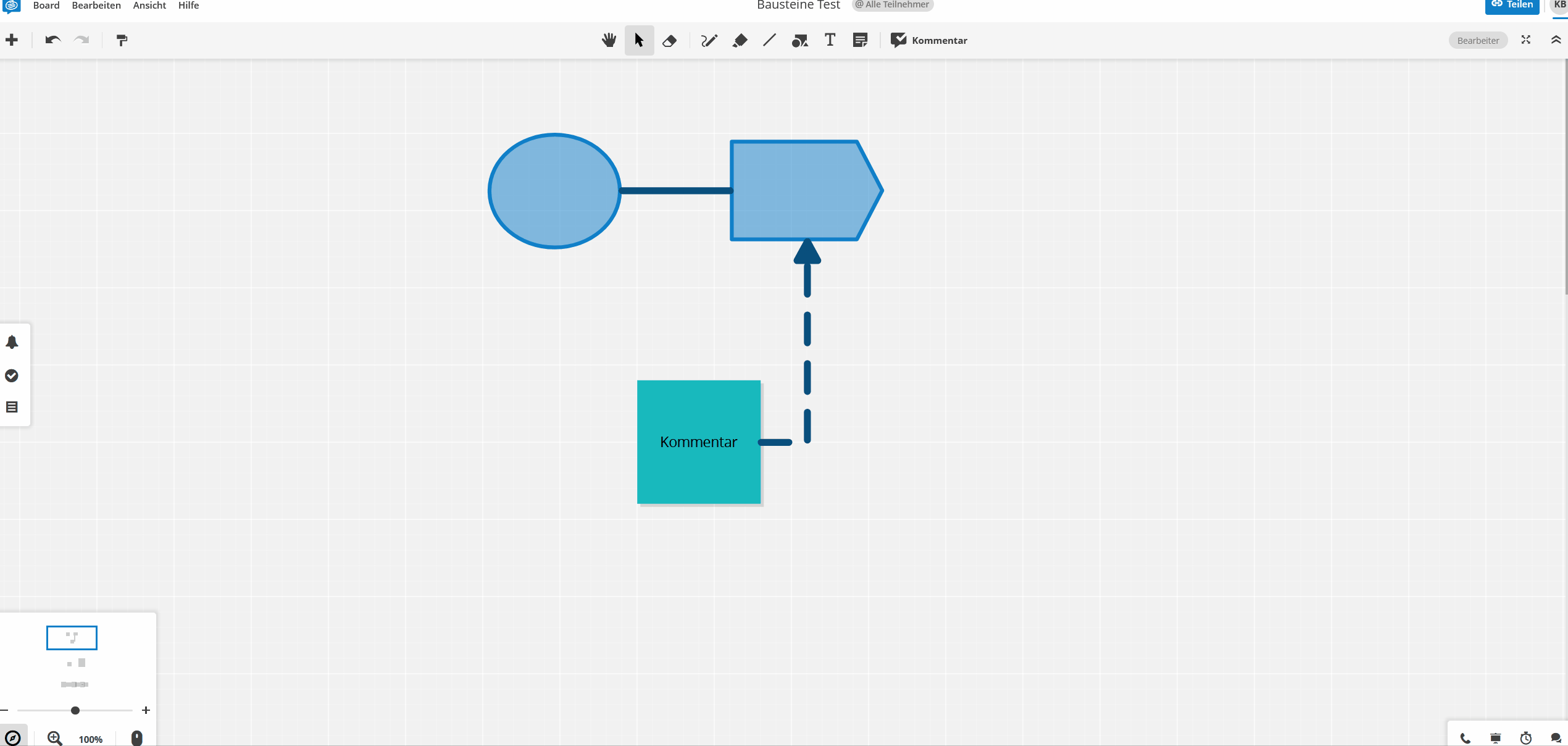This screenshot has width=1568, height=746.
Task: Zoom in with the plus button
Action: click(x=146, y=710)
